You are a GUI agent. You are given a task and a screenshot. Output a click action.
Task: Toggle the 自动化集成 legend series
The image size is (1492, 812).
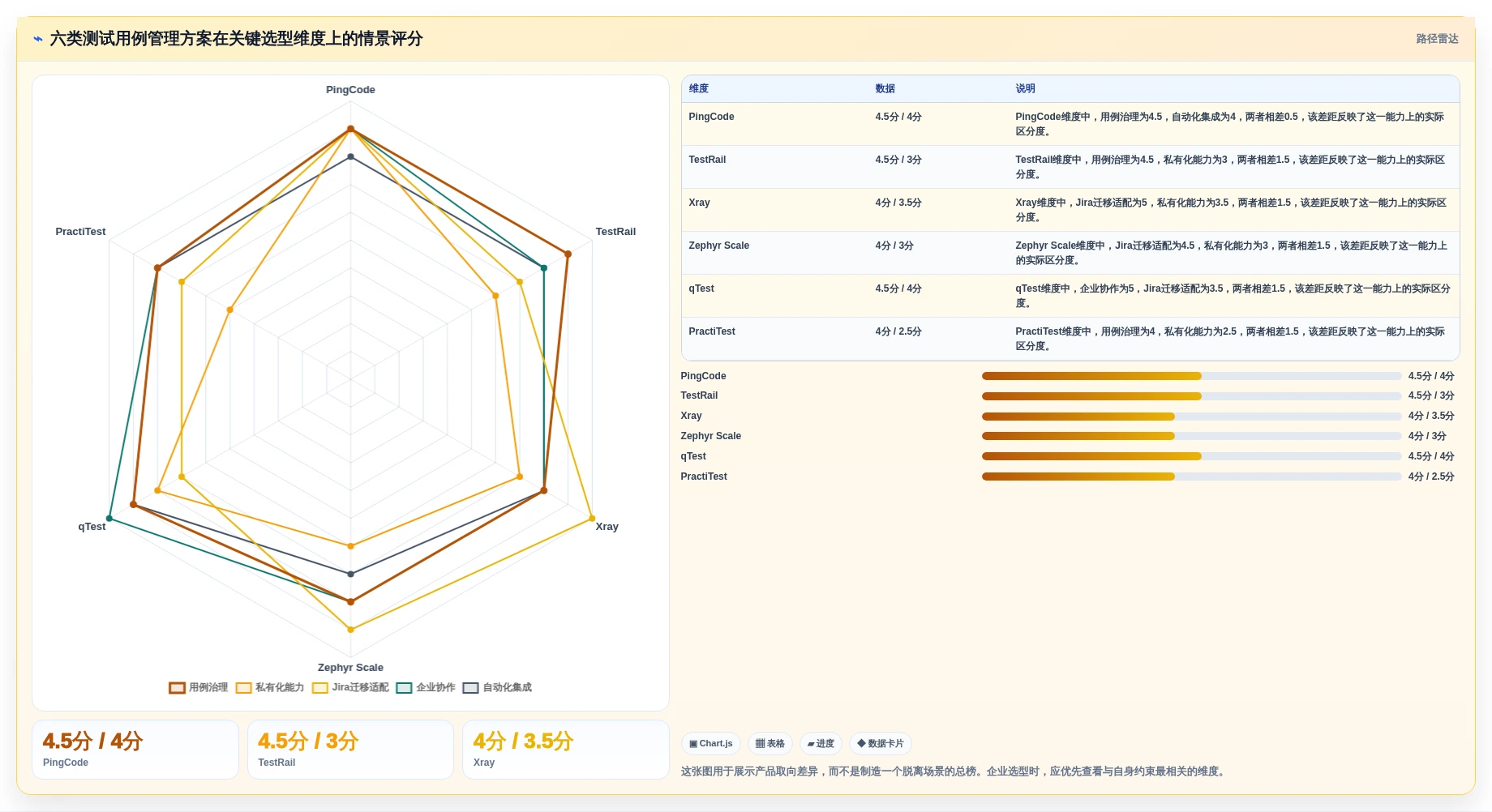[497, 687]
